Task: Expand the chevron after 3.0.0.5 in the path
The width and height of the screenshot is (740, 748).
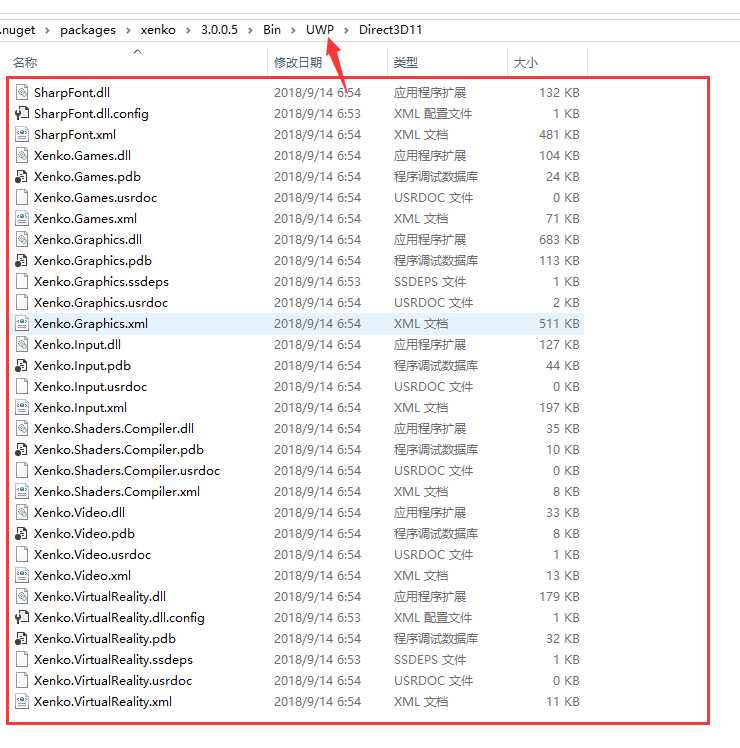Action: coord(250,30)
